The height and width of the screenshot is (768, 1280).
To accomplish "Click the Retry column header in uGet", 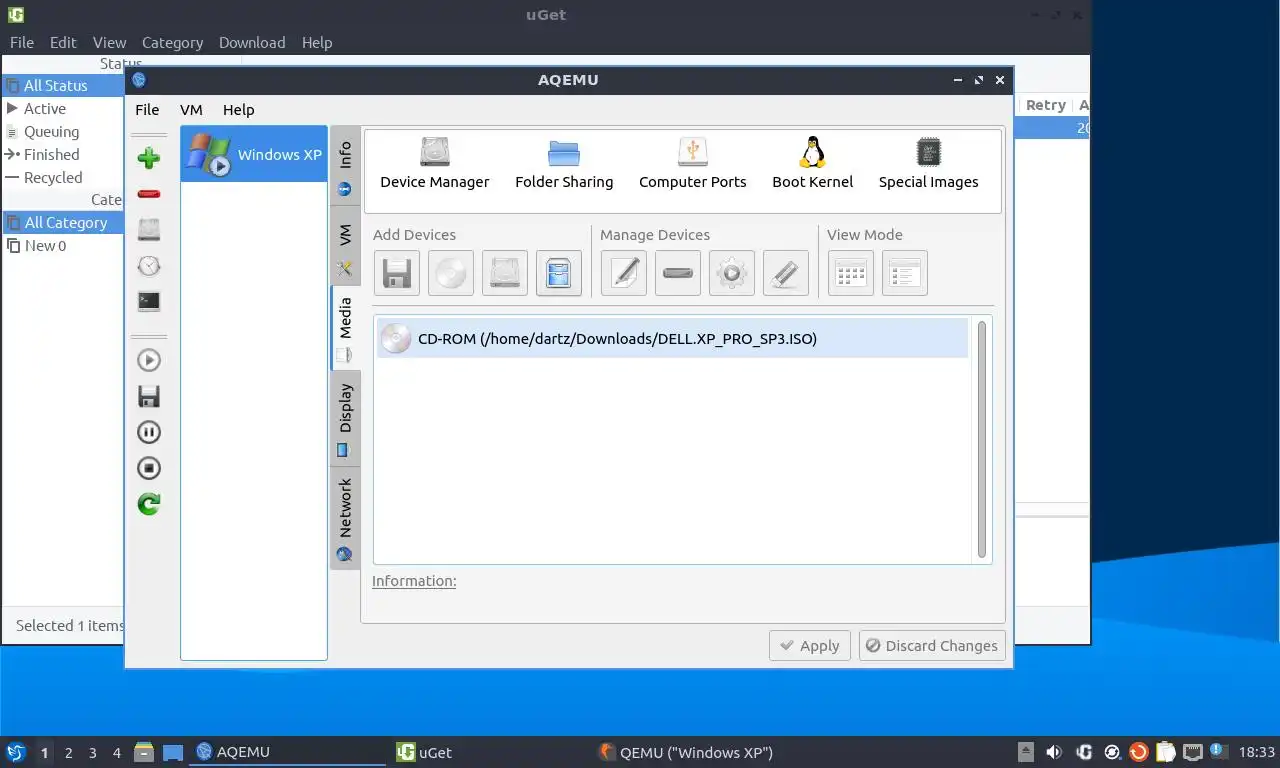I will pyautogui.click(x=1045, y=105).
